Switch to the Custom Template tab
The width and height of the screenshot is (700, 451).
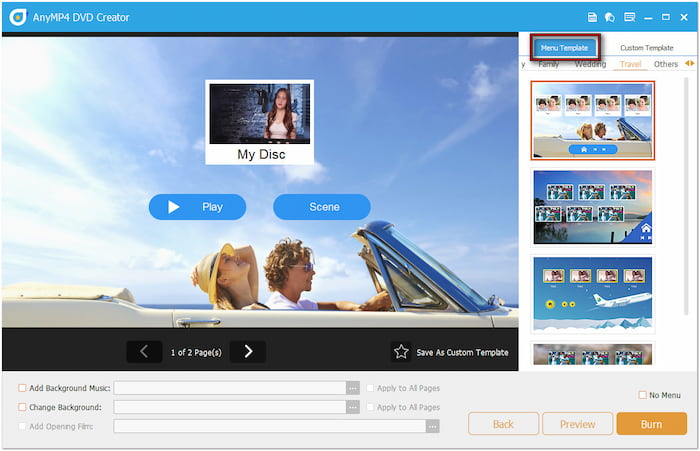click(646, 47)
